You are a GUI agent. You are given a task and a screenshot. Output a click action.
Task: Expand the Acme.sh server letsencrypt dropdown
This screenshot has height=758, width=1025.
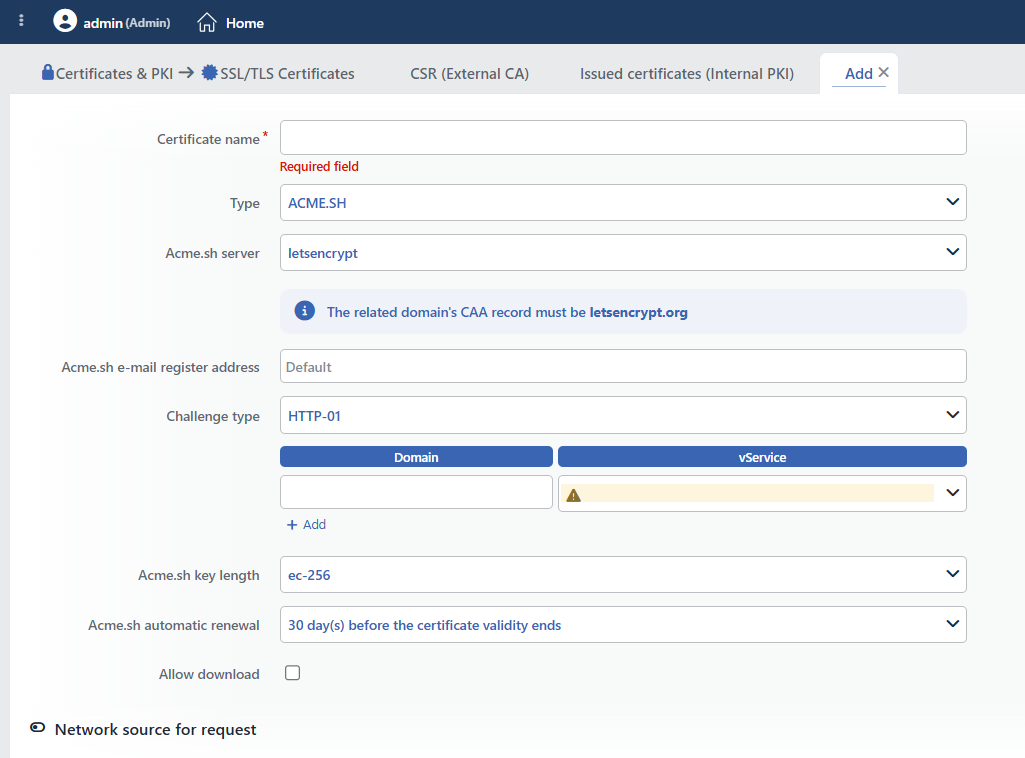[x=623, y=253]
